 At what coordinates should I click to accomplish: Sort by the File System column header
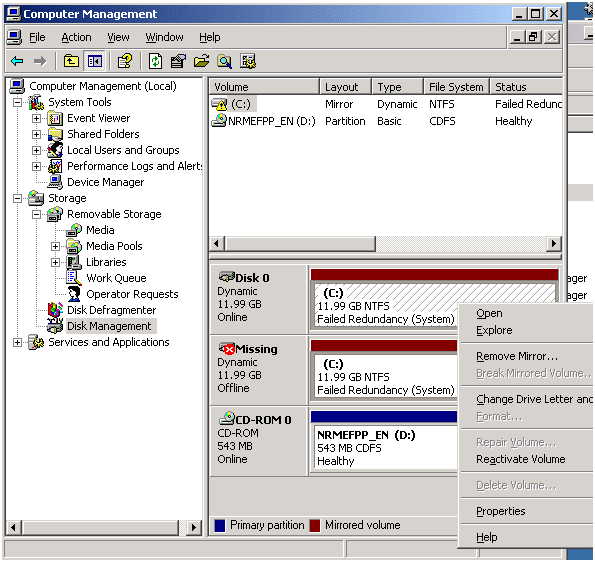[456, 87]
